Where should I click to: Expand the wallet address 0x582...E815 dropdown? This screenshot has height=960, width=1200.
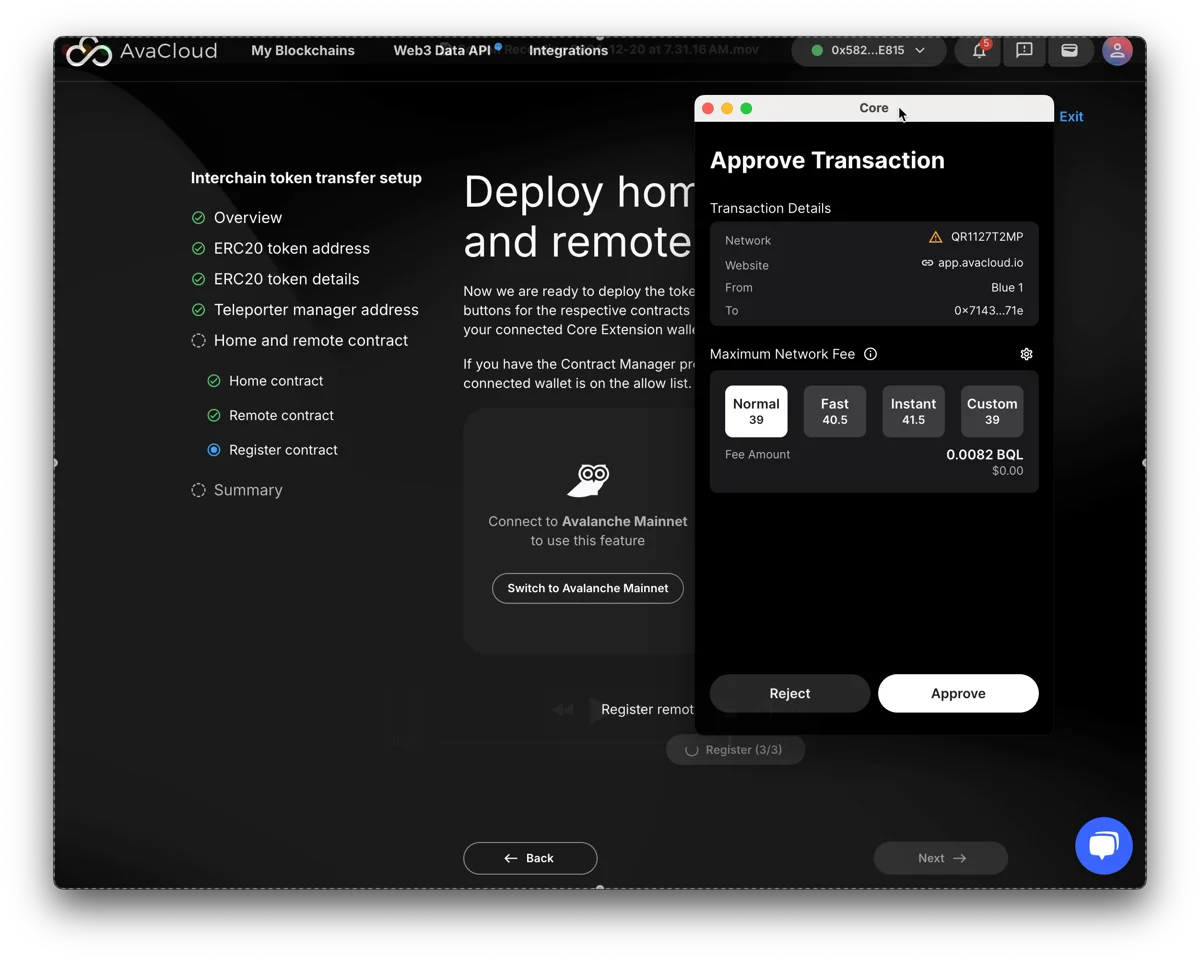click(x=869, y=50)
